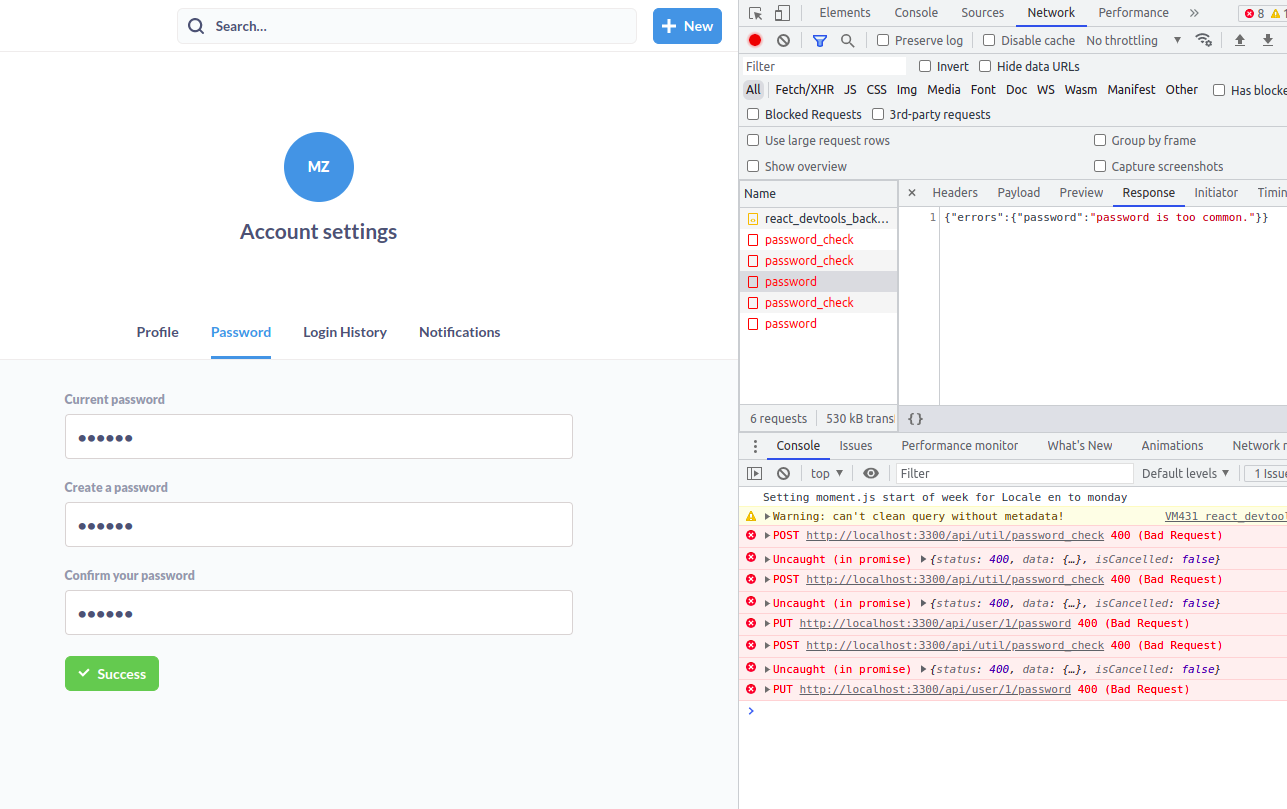Enable Hide data URLs filtering
The width and height of the screenshot is (1287, 809).
click(985, 66)
